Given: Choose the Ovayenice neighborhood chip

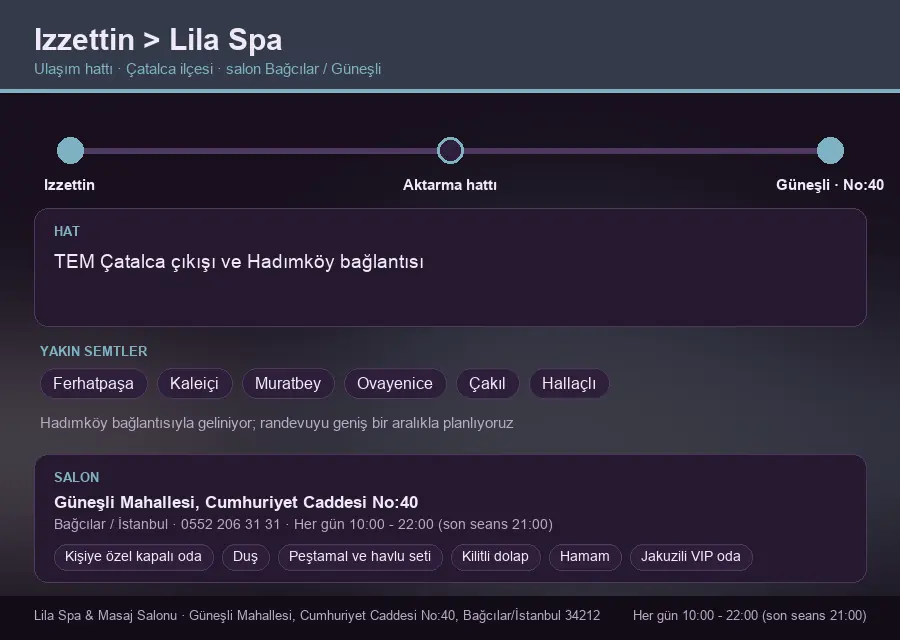Looking at the screenshot, I should pos(395,383).
